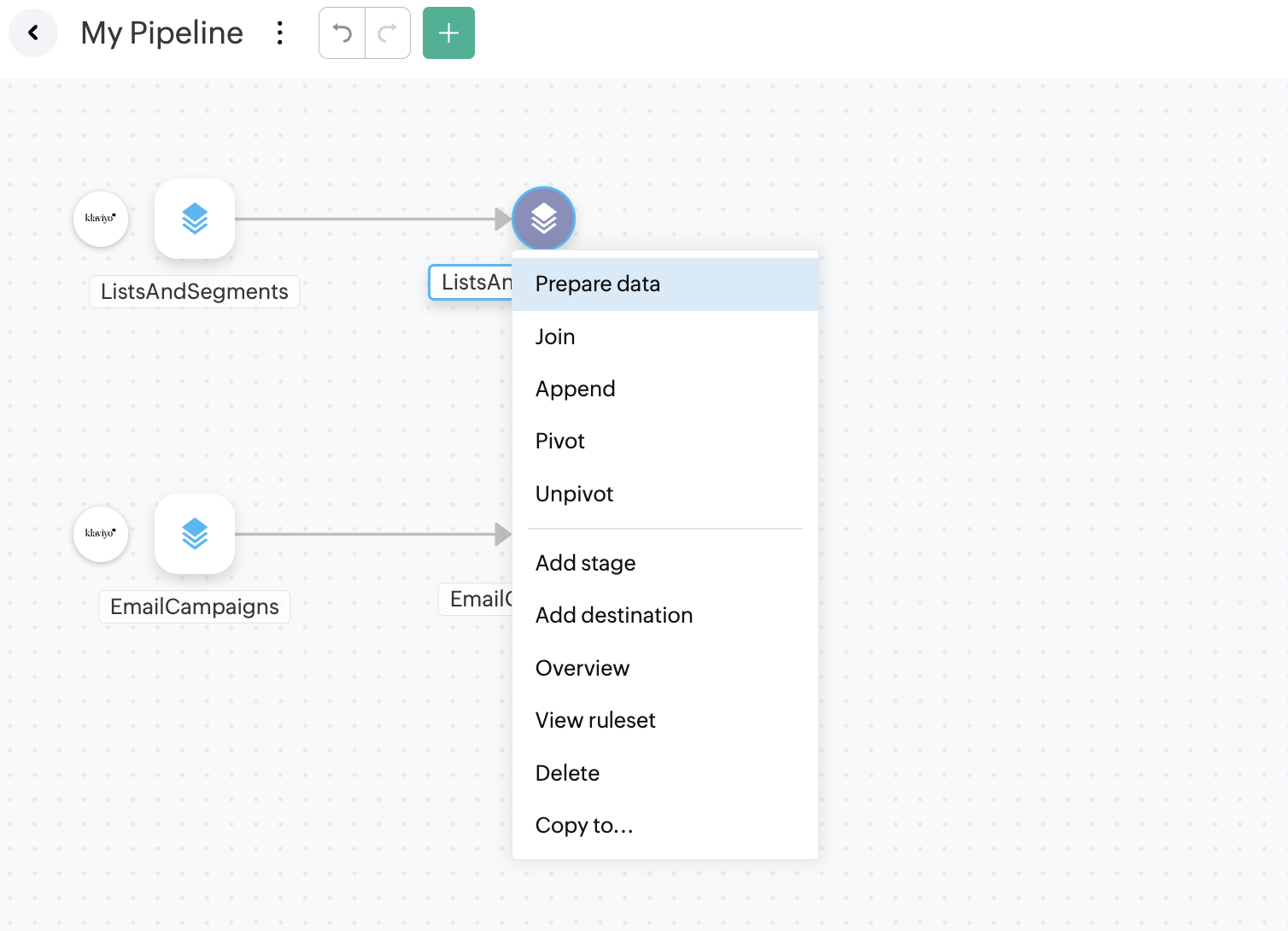Click the back arrow button

coord(33,33)
